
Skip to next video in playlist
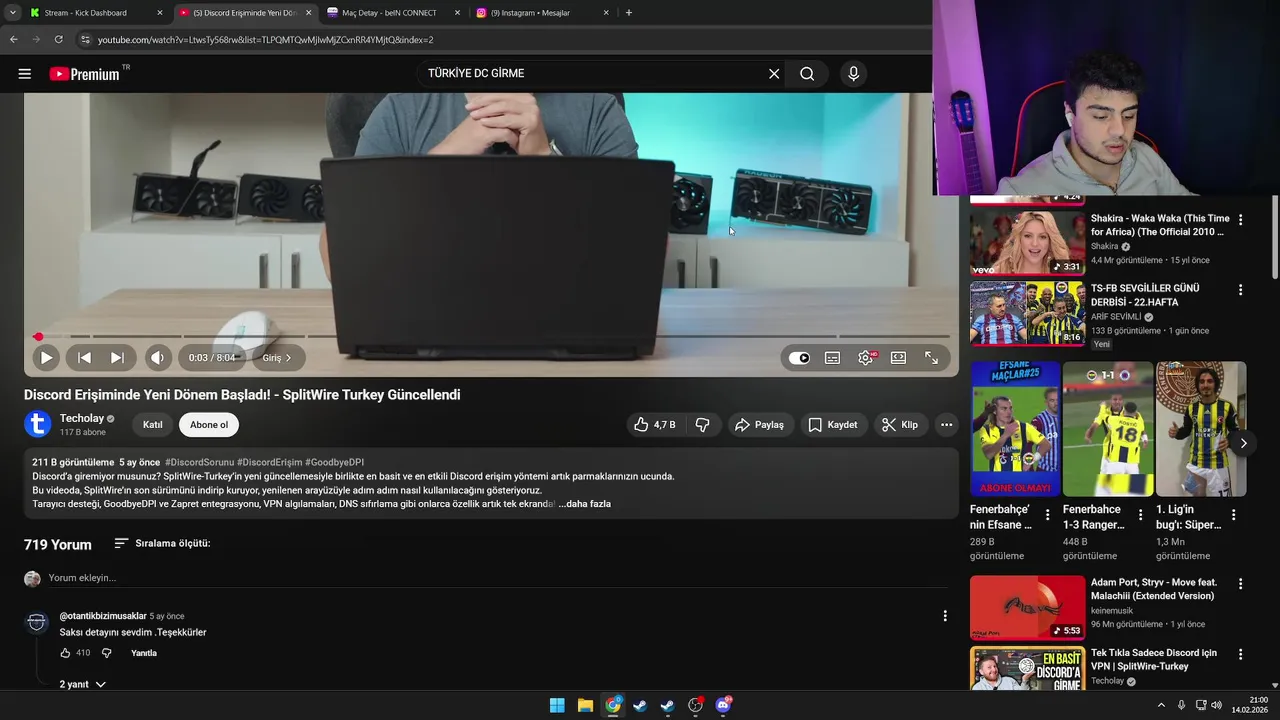pos(118,357)
